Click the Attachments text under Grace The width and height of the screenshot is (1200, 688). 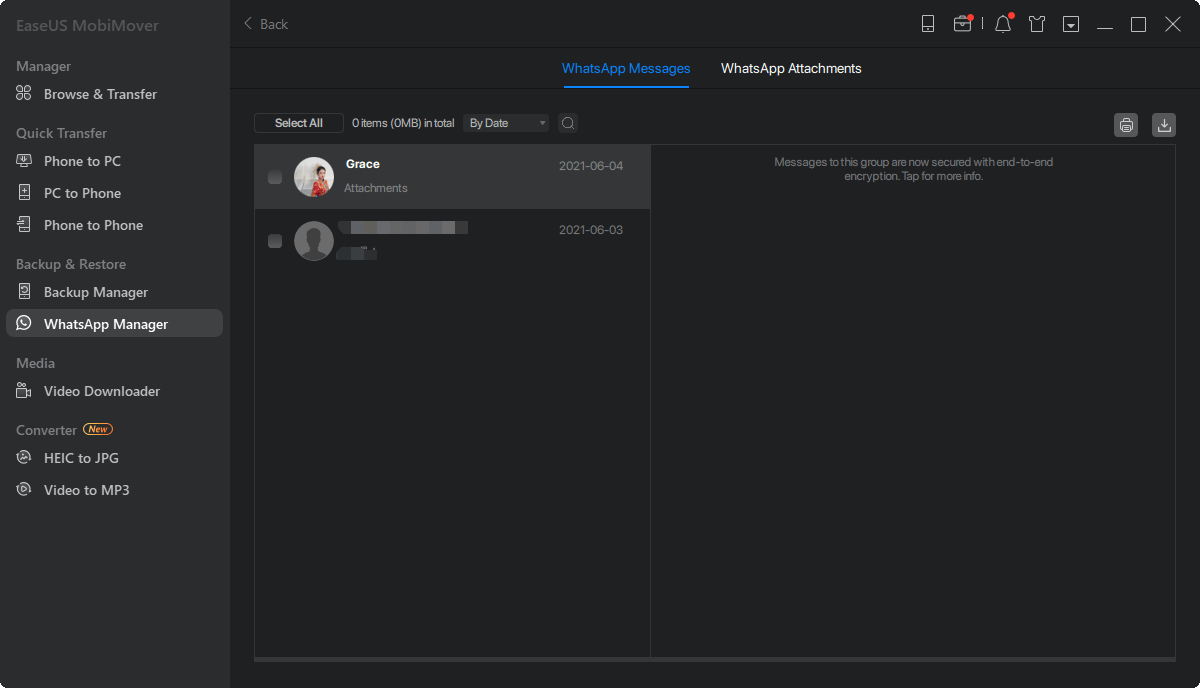coord(376,188)
